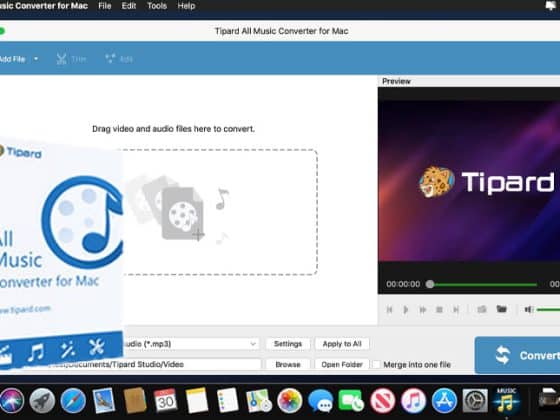Open Reminders from the dock
560x420 pixels.
227,400
